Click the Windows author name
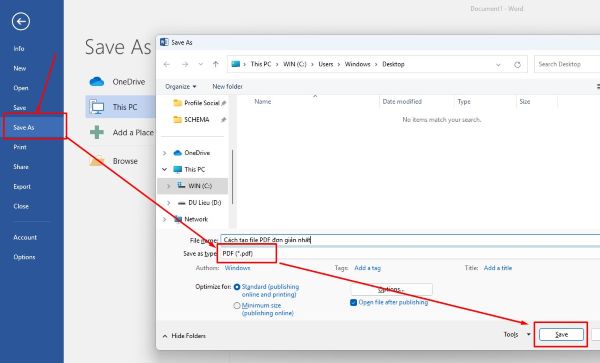The image size is (600, 363). click(x=237, y=268)
